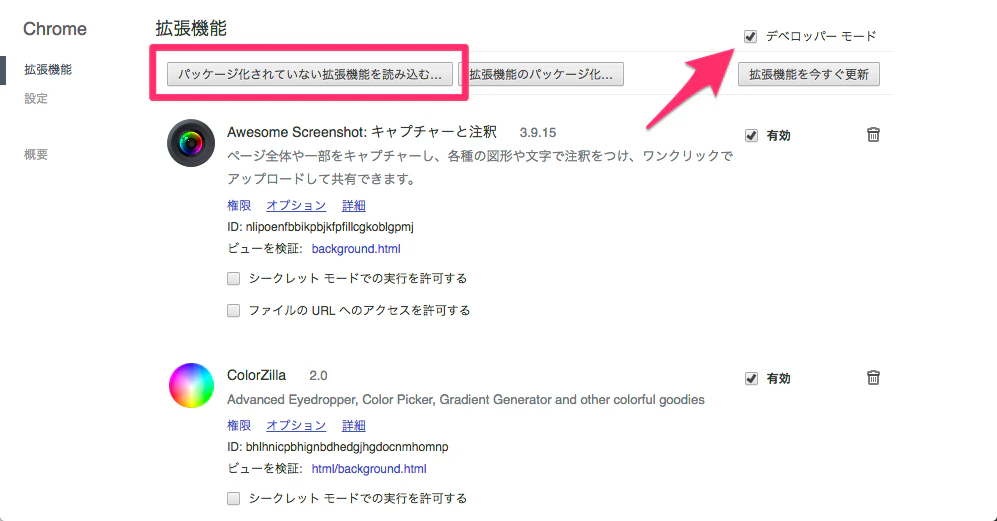Screen dimensions: 997x521
Task: Open 権限 link for Awesome Screenshot
Action: tap(239, 205)
